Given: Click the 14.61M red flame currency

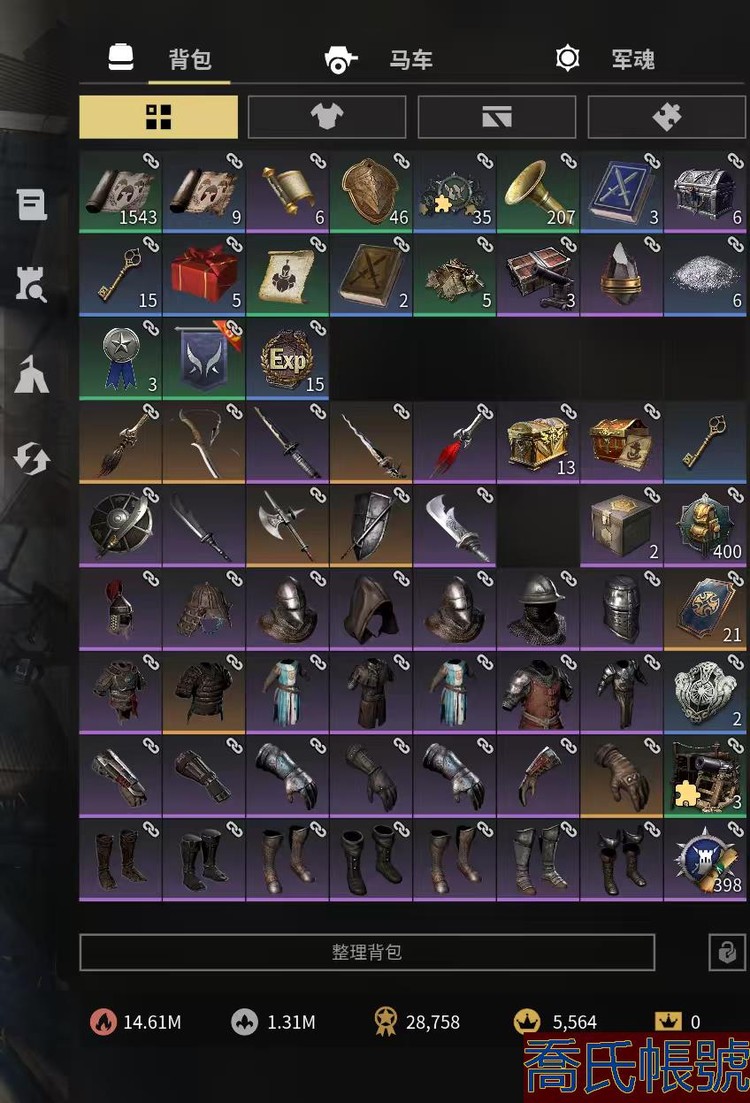Looking at the screenshot, I should (136, 1022).
